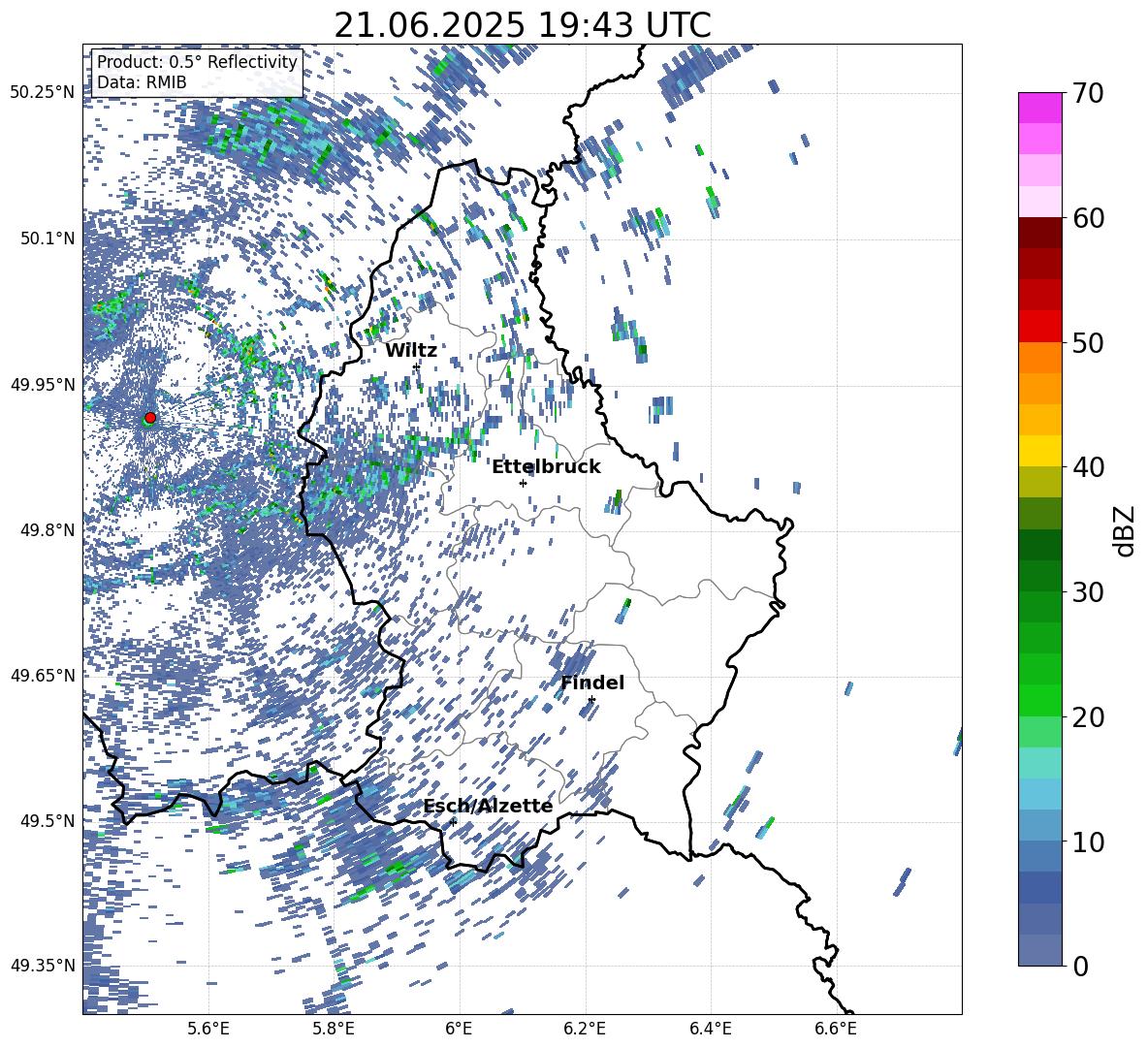Screen dimensions: 1148x1048
Task: Click the 60 value on colorbar
Action: click(x=1088, y=218)
